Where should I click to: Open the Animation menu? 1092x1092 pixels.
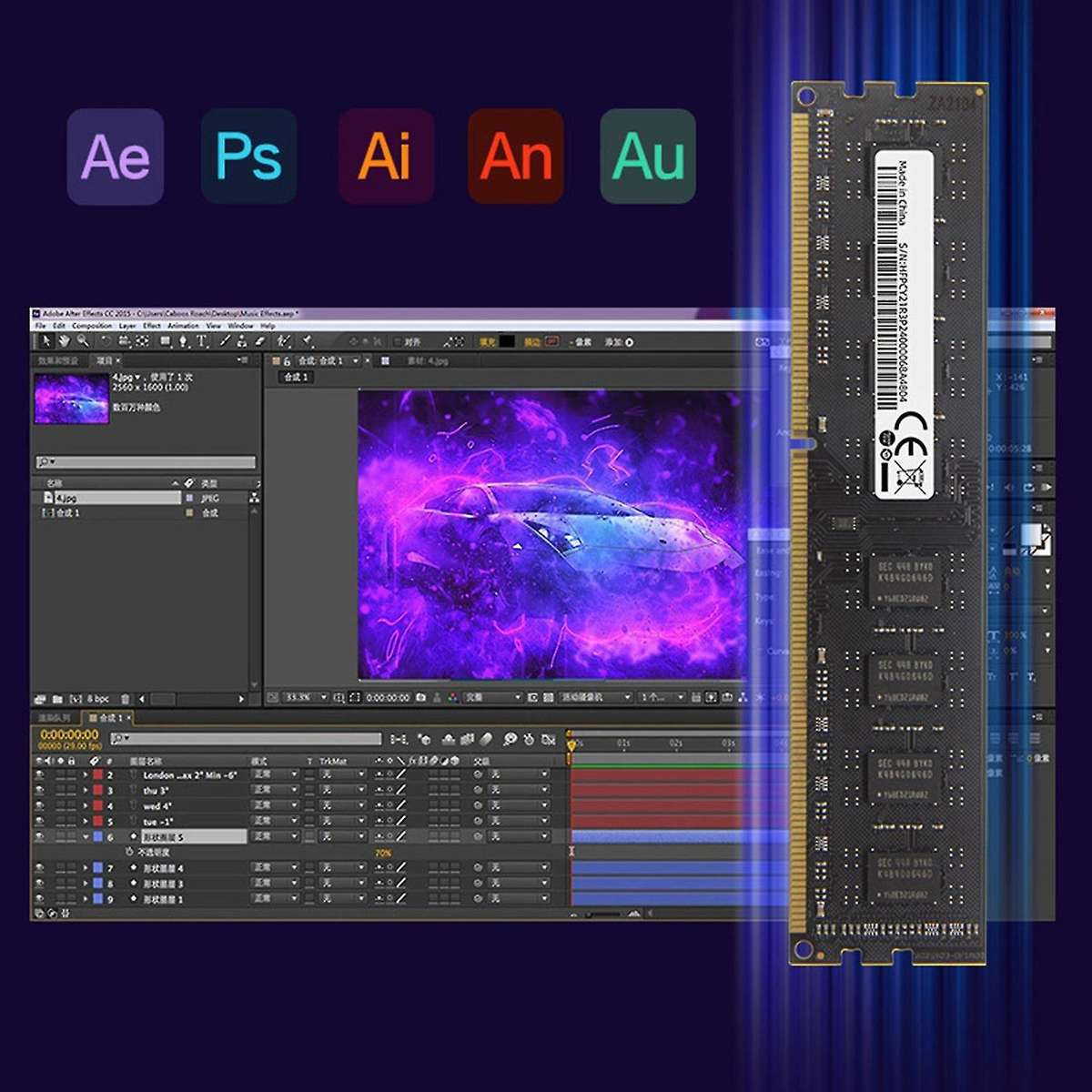coord(183,326)
